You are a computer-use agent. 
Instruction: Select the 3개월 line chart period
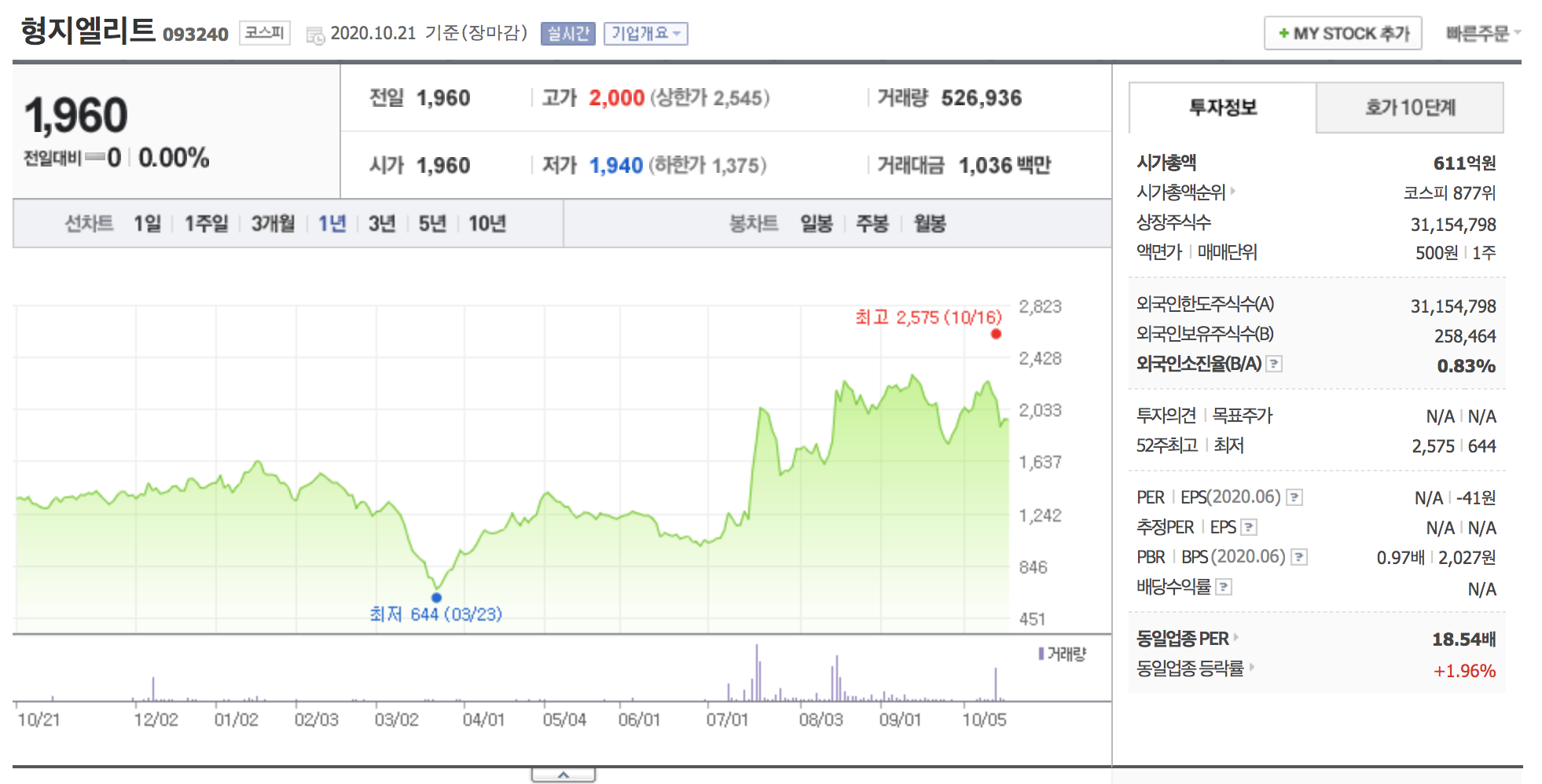pyautogui.click(x=273, y=224)
